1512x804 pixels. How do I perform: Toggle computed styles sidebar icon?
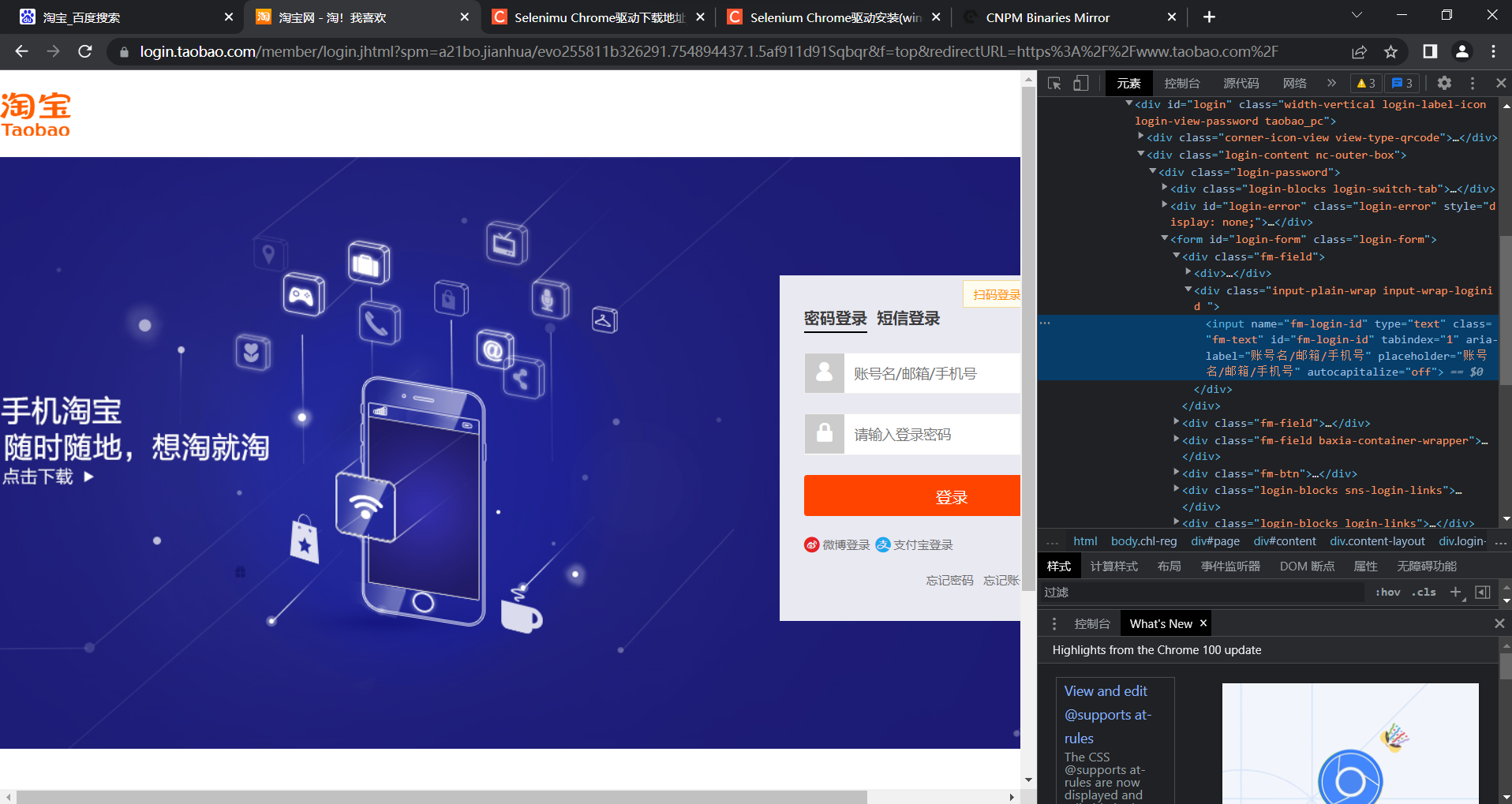point(1483,593)
